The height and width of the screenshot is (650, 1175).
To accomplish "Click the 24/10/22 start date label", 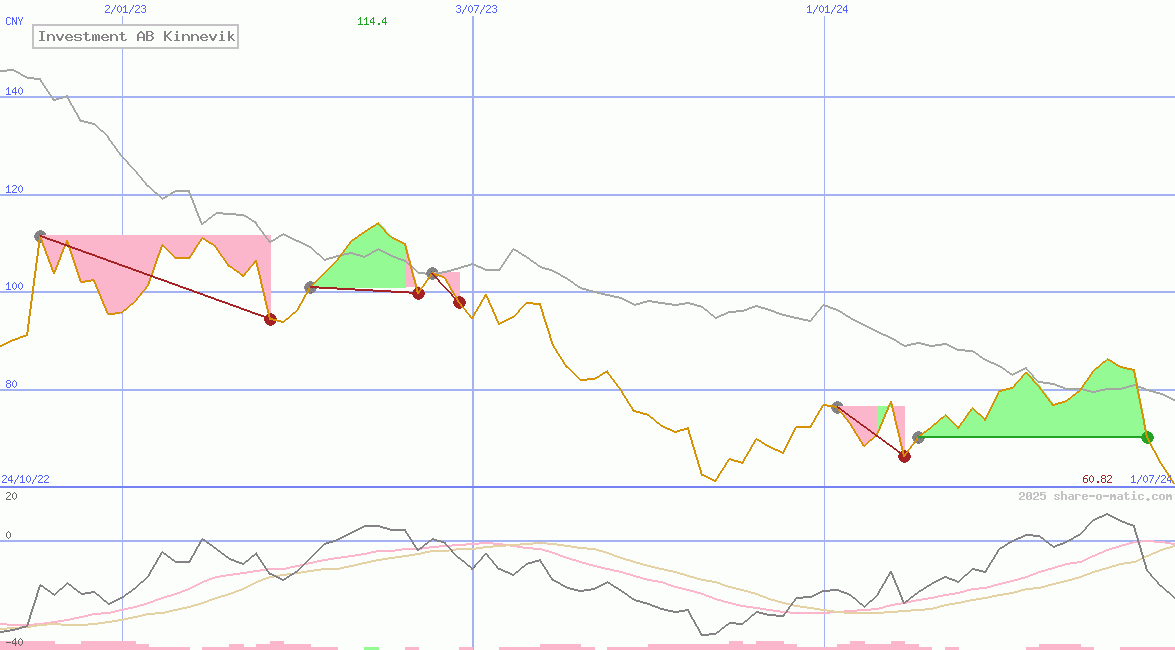I will pyautogui.click(x=25, y=479).
